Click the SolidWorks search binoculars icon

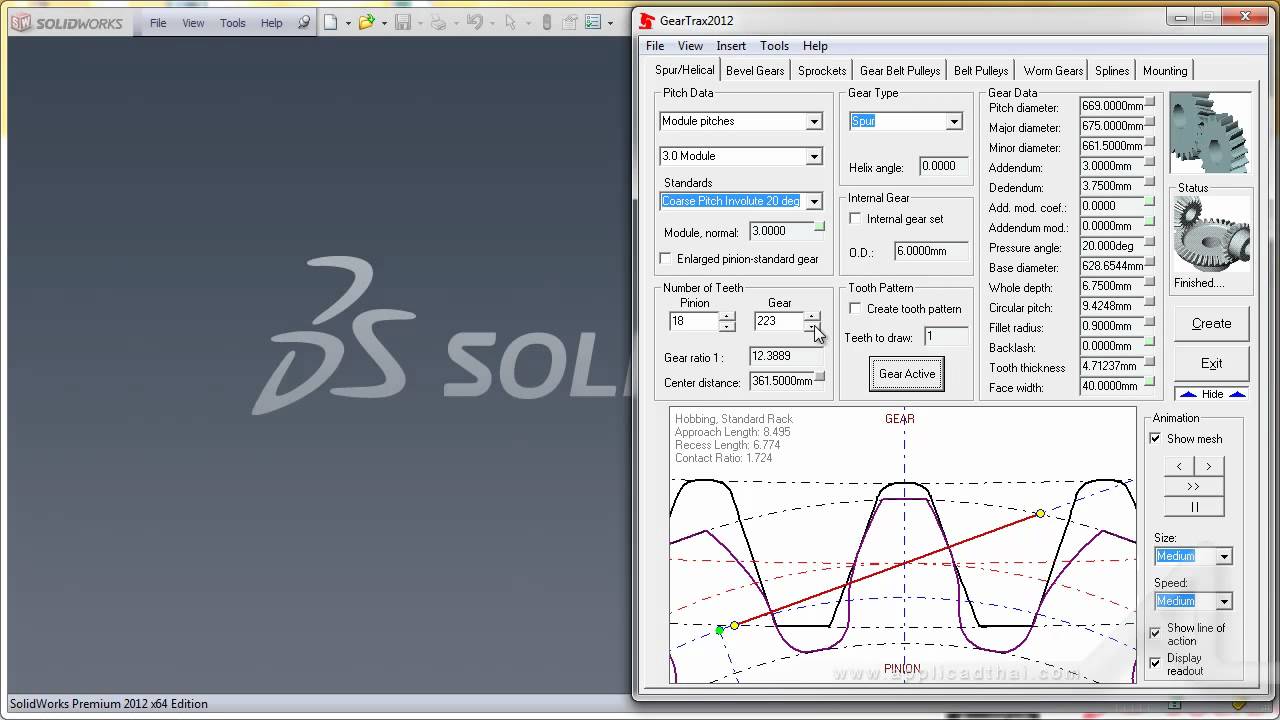(x=304, y=22)
